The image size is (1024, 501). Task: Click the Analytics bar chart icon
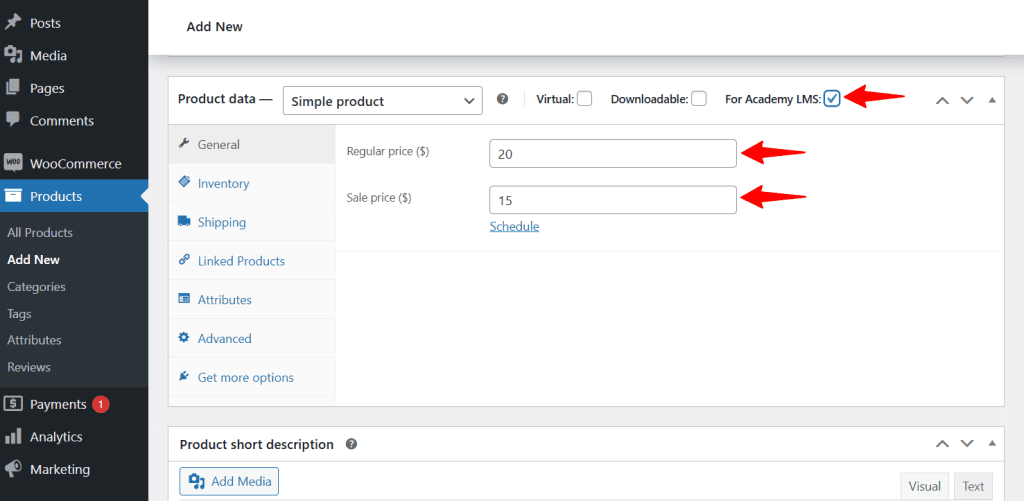[x=14, y=437]
